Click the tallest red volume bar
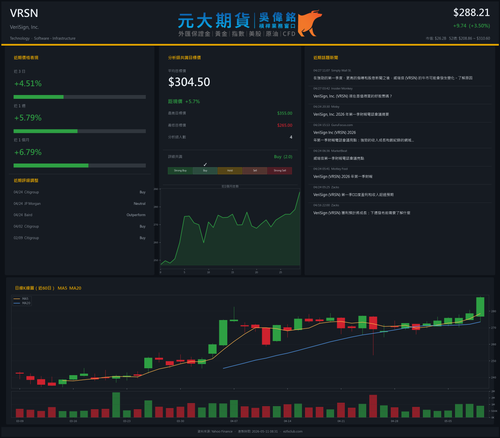The image size is (500, 438). point(373,406)
